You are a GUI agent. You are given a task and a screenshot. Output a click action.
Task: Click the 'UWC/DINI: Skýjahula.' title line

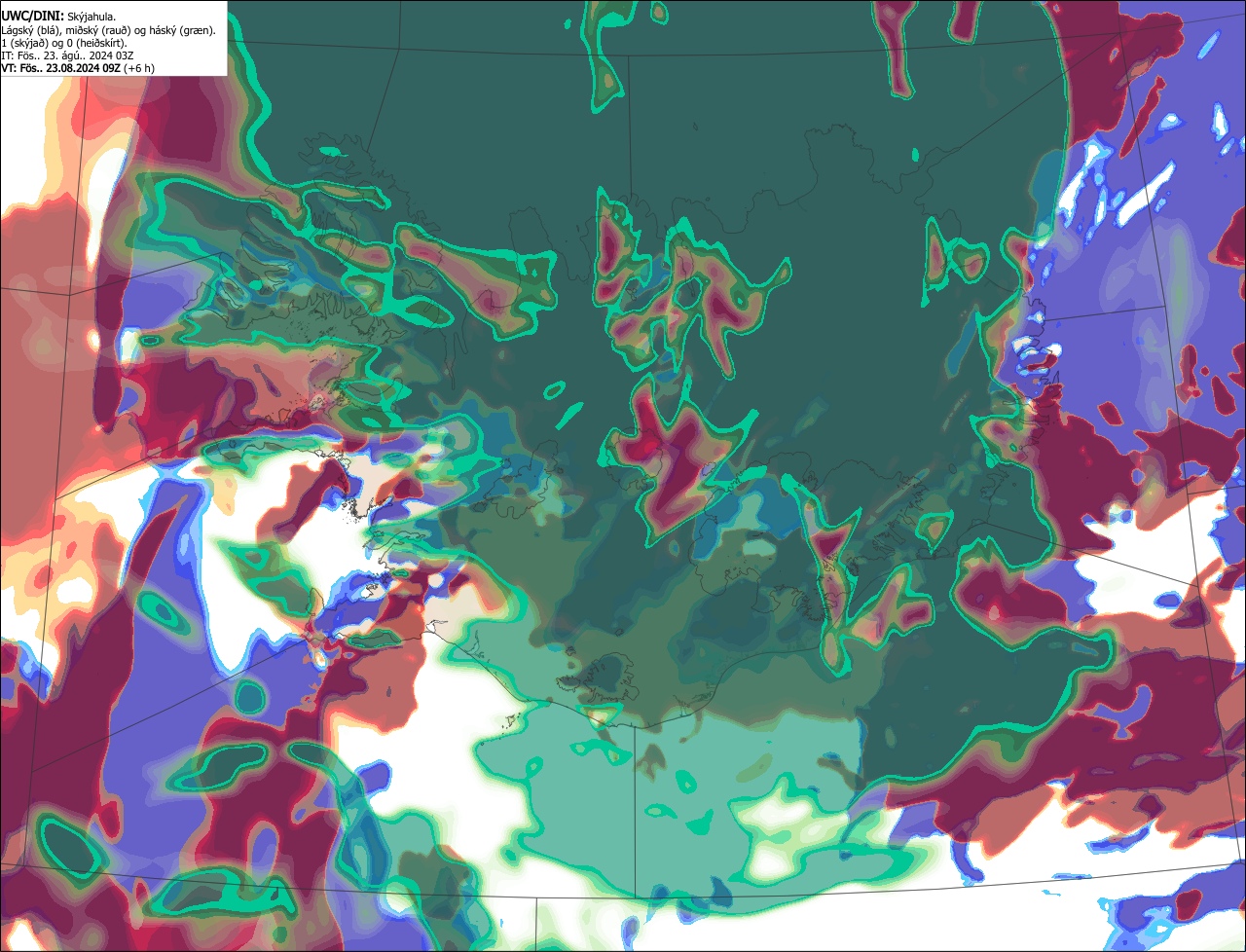click(58, 16)
